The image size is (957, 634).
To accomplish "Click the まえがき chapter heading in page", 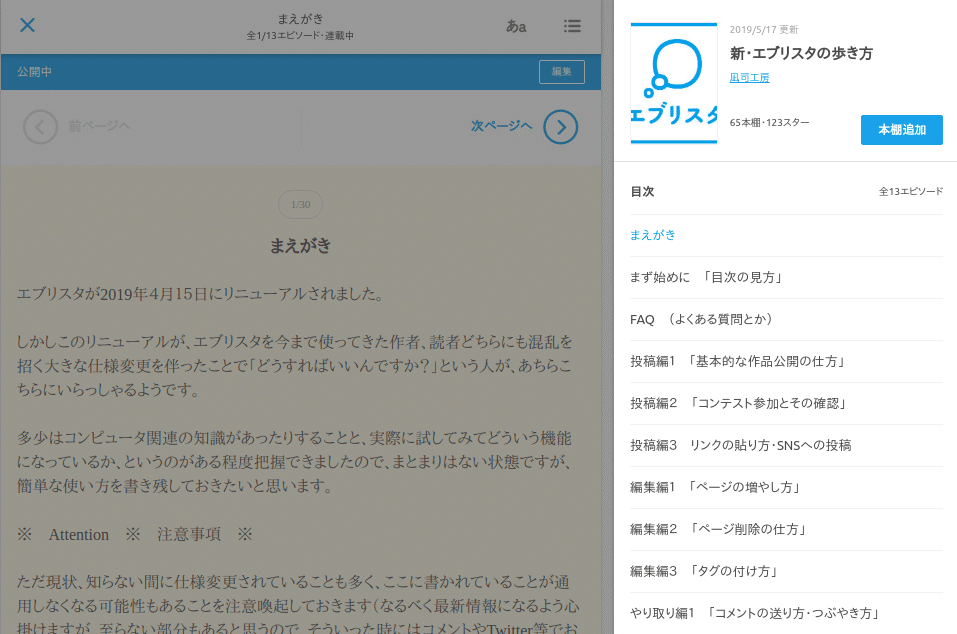I will point(300,246).
